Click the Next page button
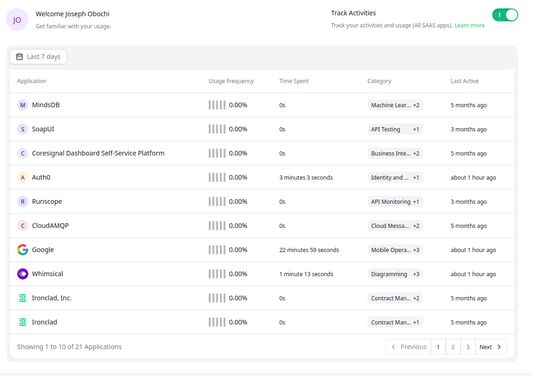The image size is (533, 376). [x=491, y=347]
